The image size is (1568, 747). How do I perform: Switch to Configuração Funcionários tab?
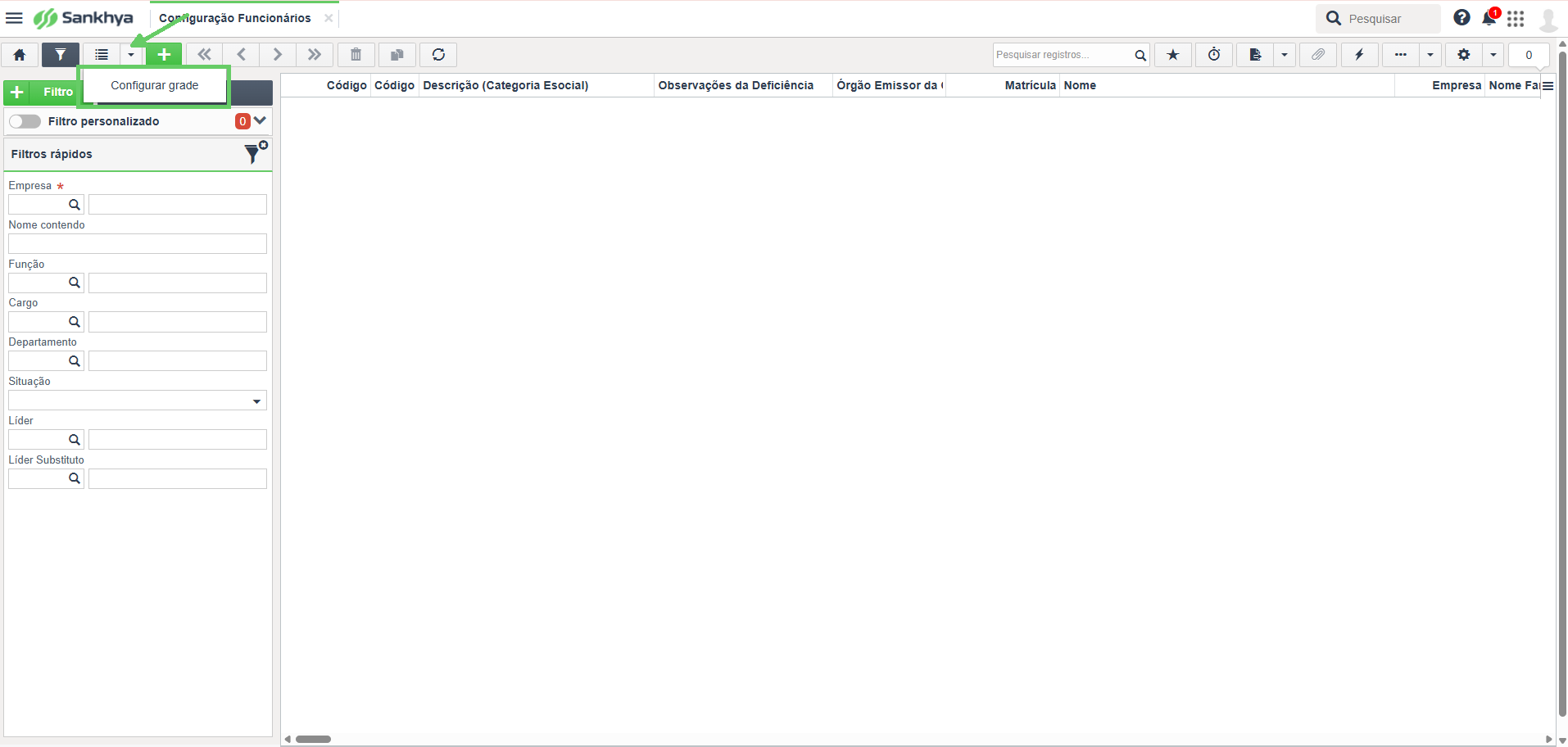click(235, 18)
